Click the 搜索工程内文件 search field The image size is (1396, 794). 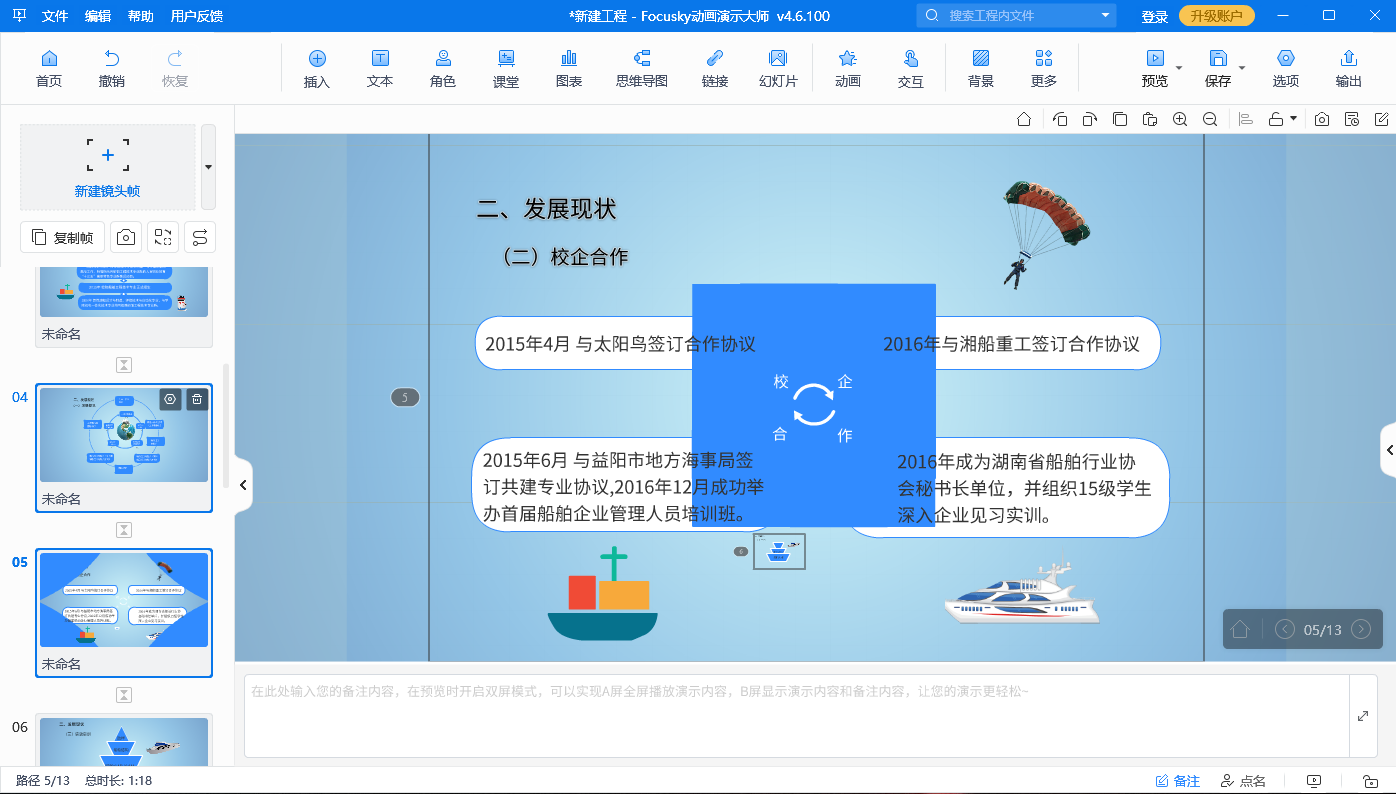coord(1015,16)
